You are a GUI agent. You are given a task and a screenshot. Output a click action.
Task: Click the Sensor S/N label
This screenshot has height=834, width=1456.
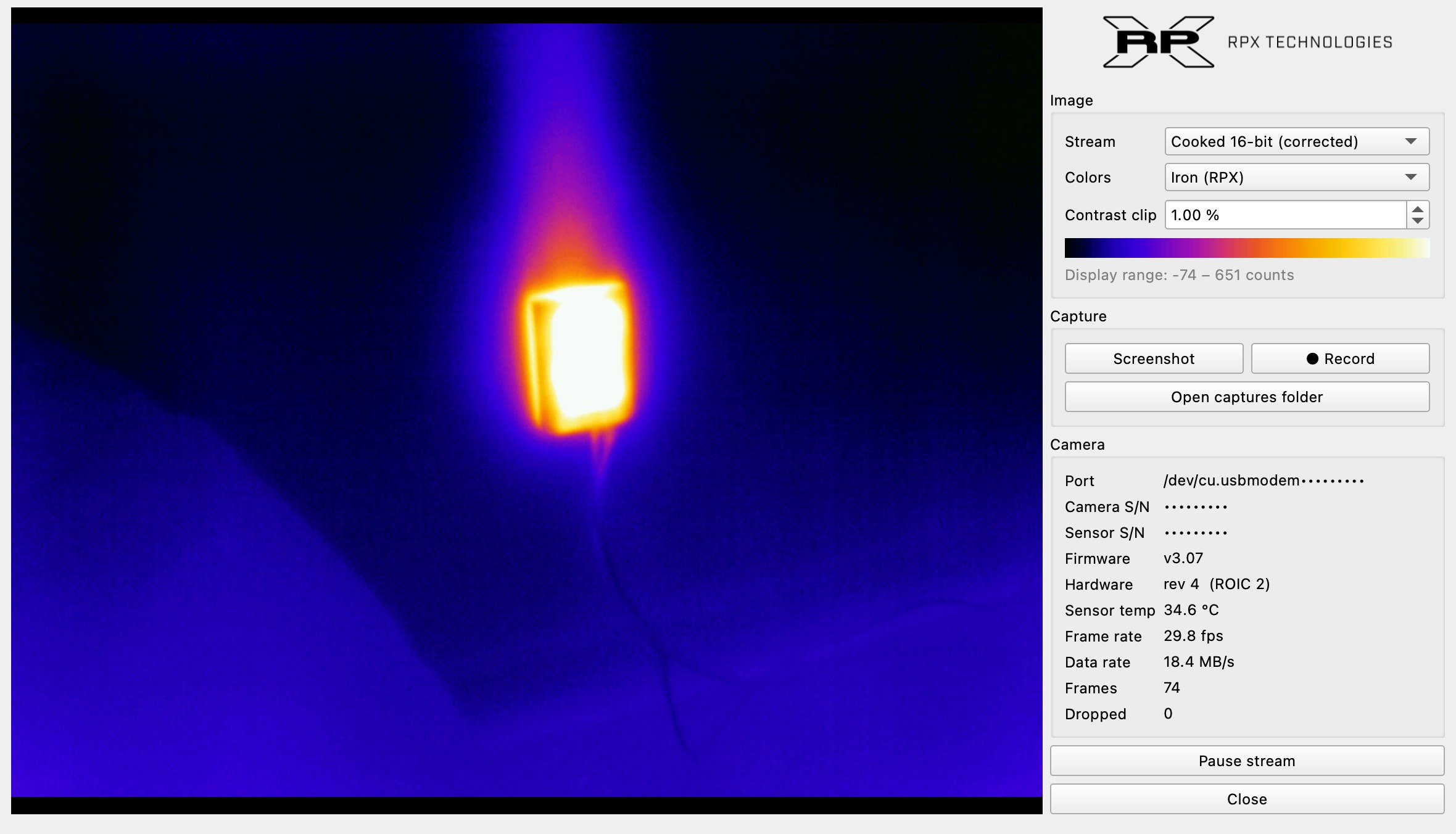pyautogui.click(x=1104, y=533)
